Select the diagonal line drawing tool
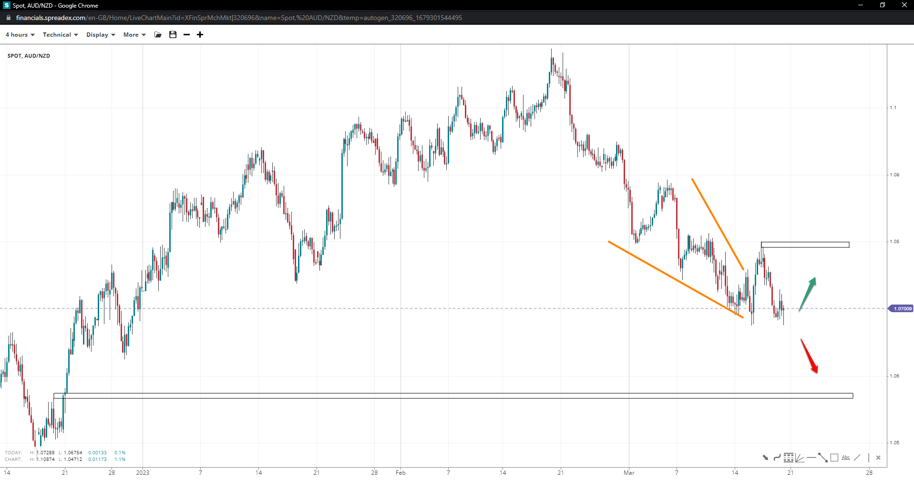Screen dimensions: 914x480 pyautogui.click(x=857, y=458)
